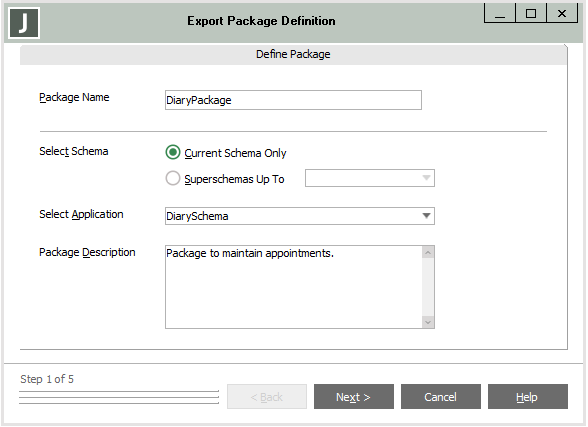The height and width of the screenshot is (427, 588).
Task: Cancel the export package wizard
Action: coord(441,397)
